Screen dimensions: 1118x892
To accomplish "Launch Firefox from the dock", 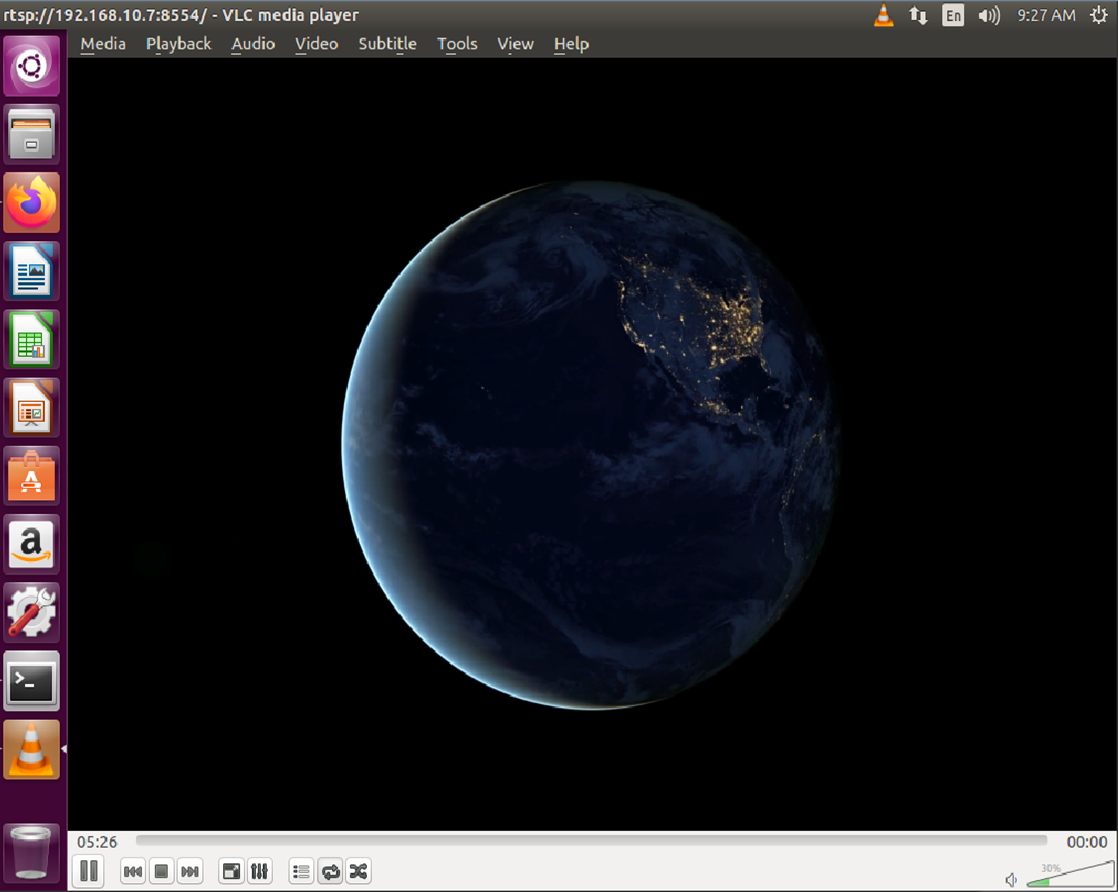I will (x=31, y=203).
